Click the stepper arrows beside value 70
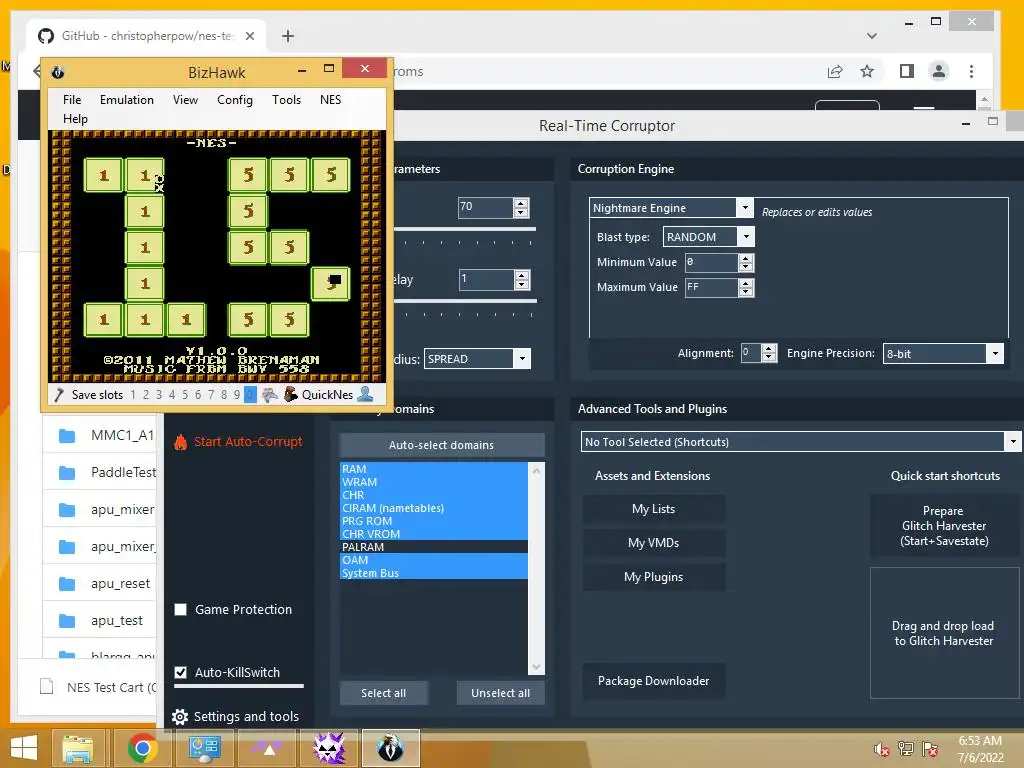Viewport: 1024px width, 768px height. [520, 208]
